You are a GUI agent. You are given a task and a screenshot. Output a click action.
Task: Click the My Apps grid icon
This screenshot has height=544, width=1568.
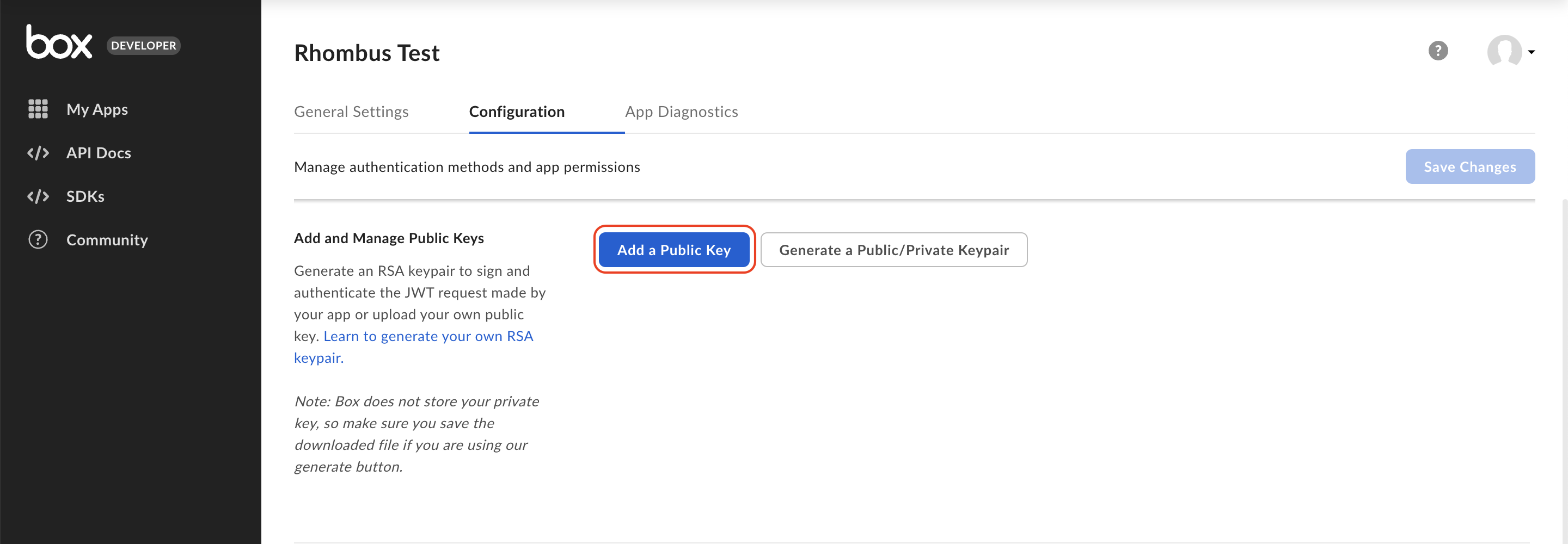(x=38, y=109)
